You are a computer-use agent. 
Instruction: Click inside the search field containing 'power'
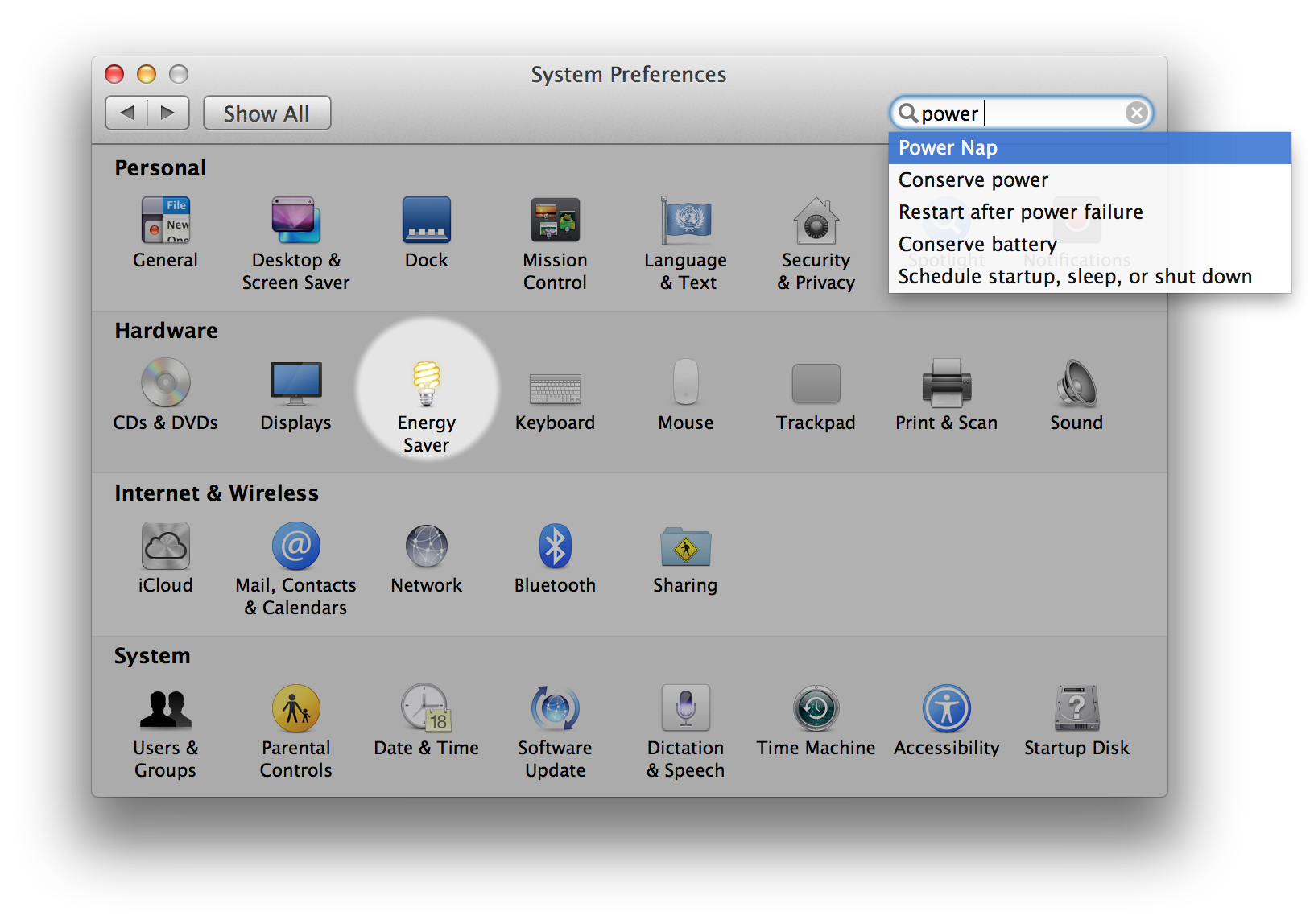pyautogui.click(x=1023, y=113)
